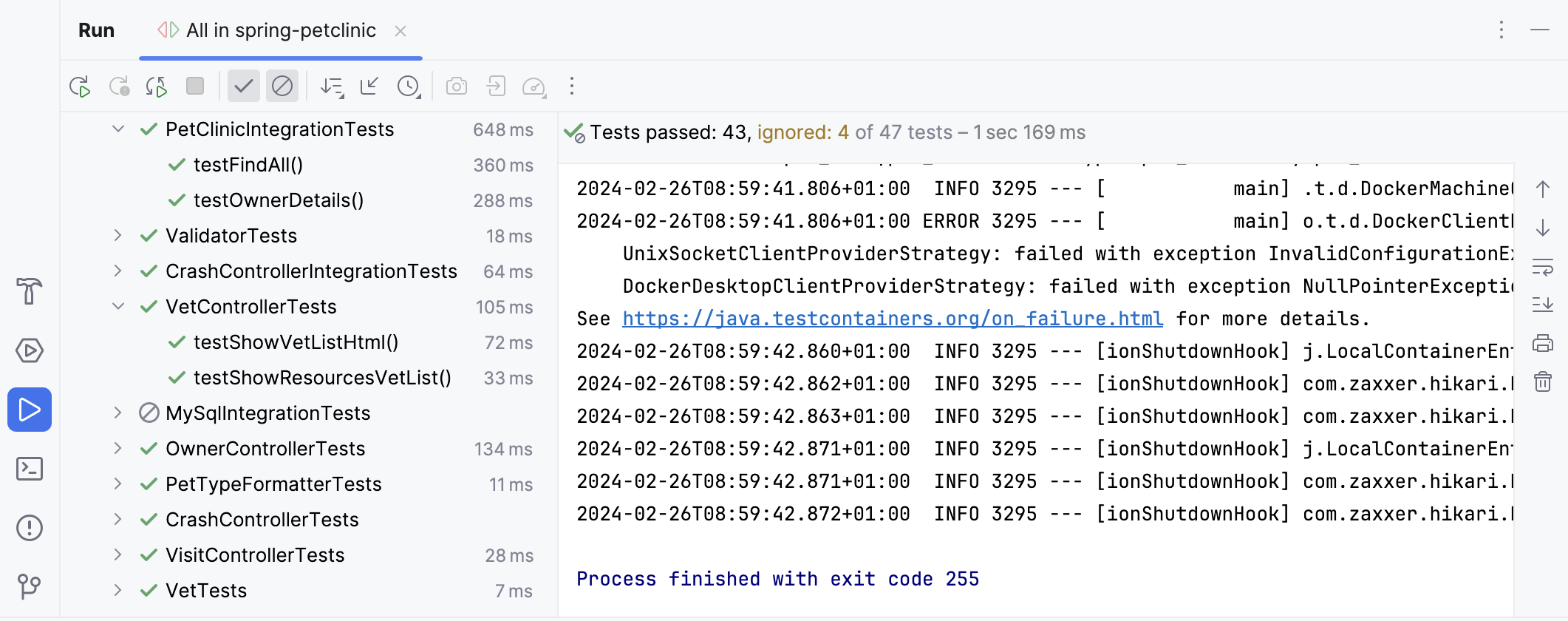This screenshot has width=1568, height=621.
Task: Expand the OwnerControllerTests node
Action: [118, 449]
